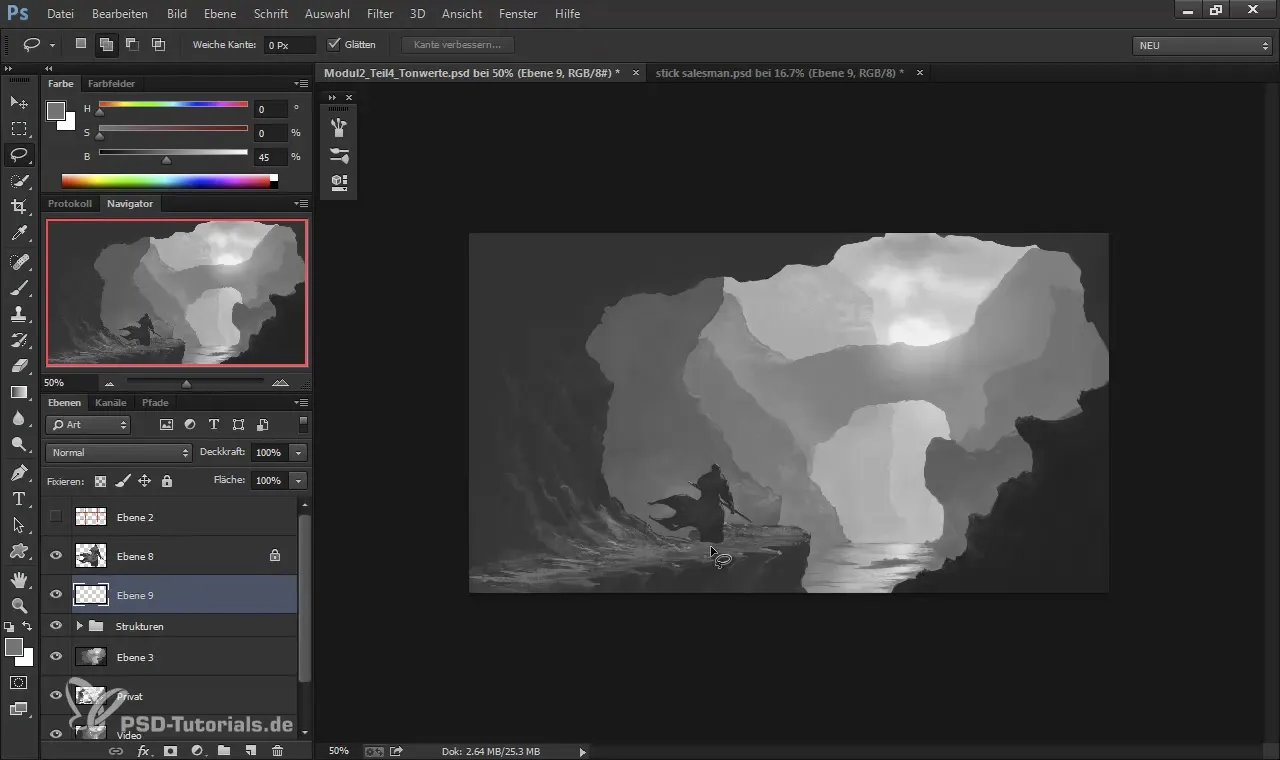This screenshot has height=760, width=1280.
Task: Toggle the lock all option
Action: [166, 481]
